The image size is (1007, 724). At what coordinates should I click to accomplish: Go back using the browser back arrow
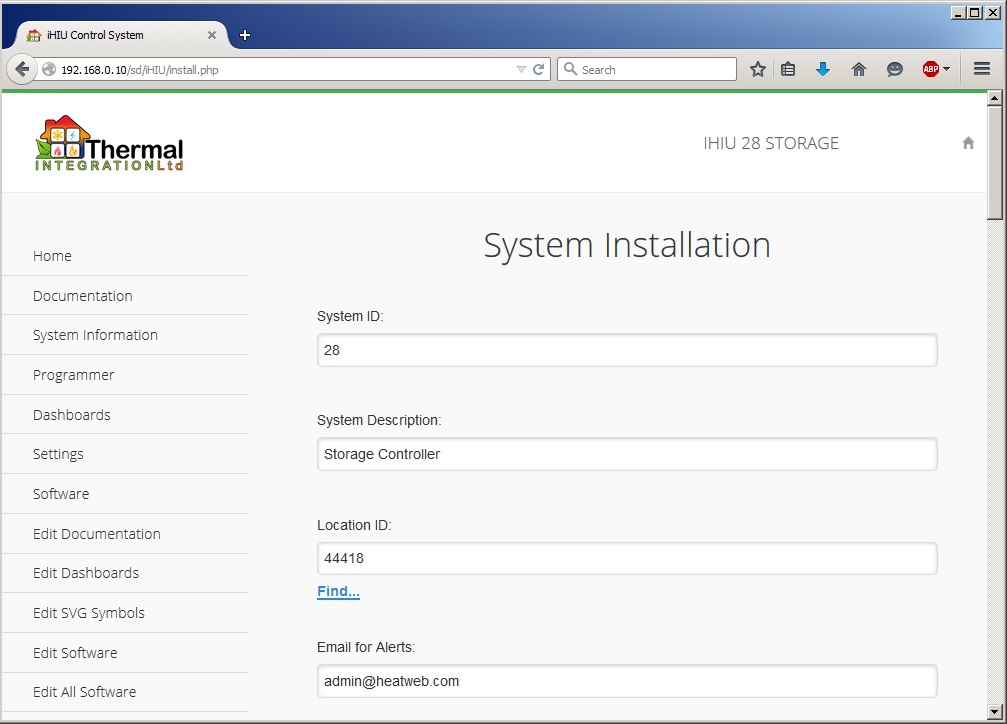[x=22, y=69]
